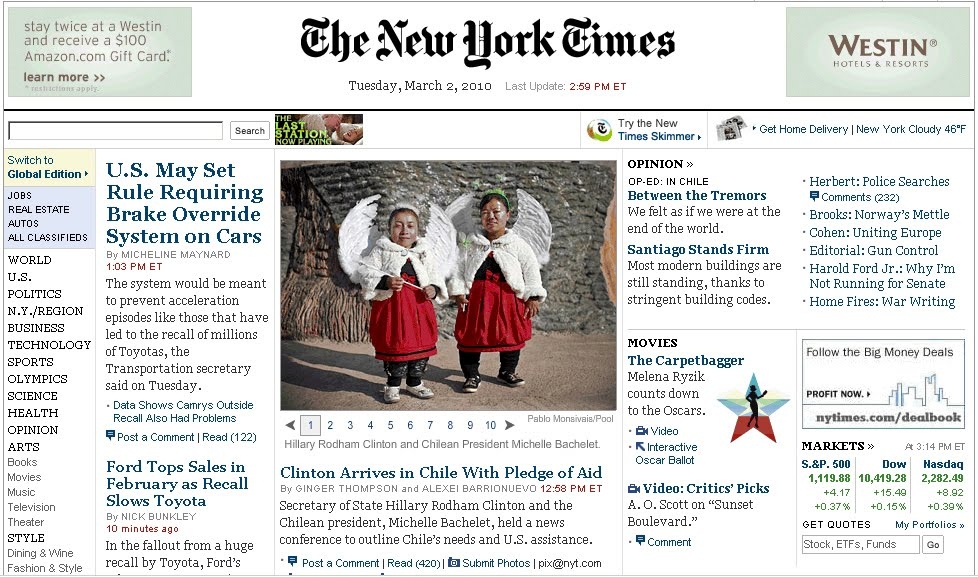978x577 pixels.
Task: Open the Clinton Arrives in Chile headline
Action: click(x=441, y=472)
